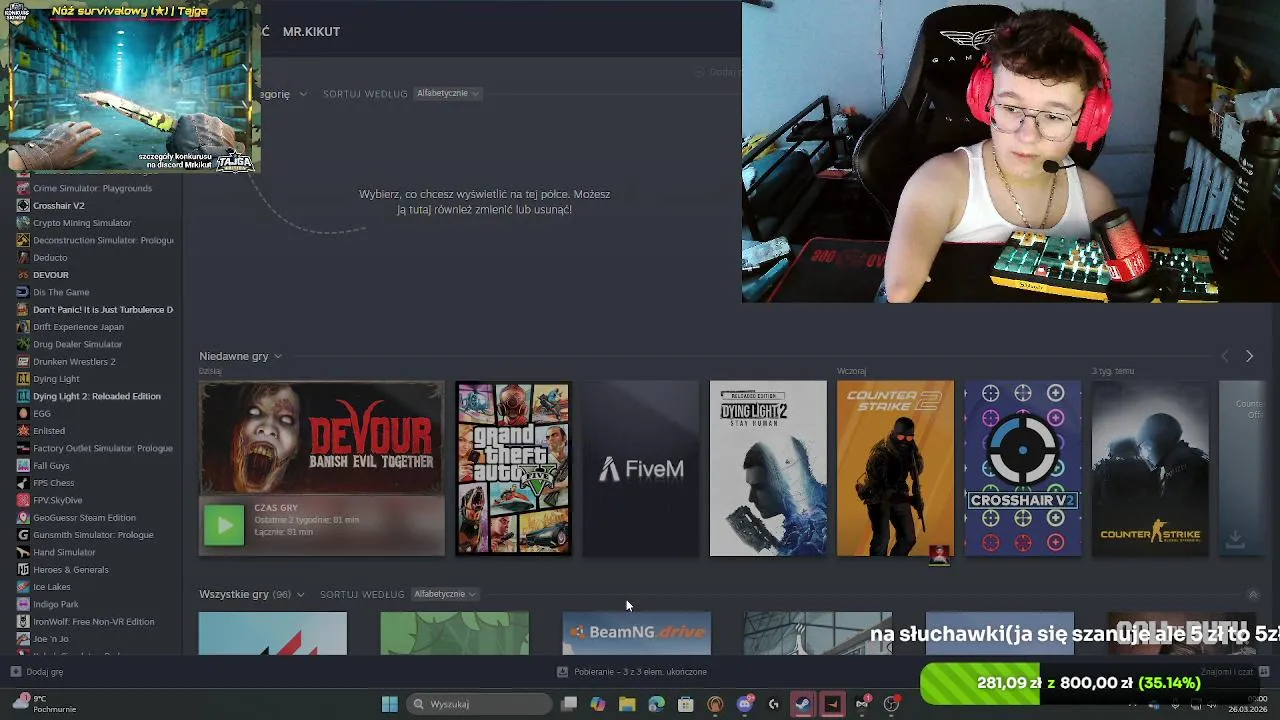Launch Microsoft Edge from the taskbar
Screen dimensions: 1280x720
coord(656,704)
